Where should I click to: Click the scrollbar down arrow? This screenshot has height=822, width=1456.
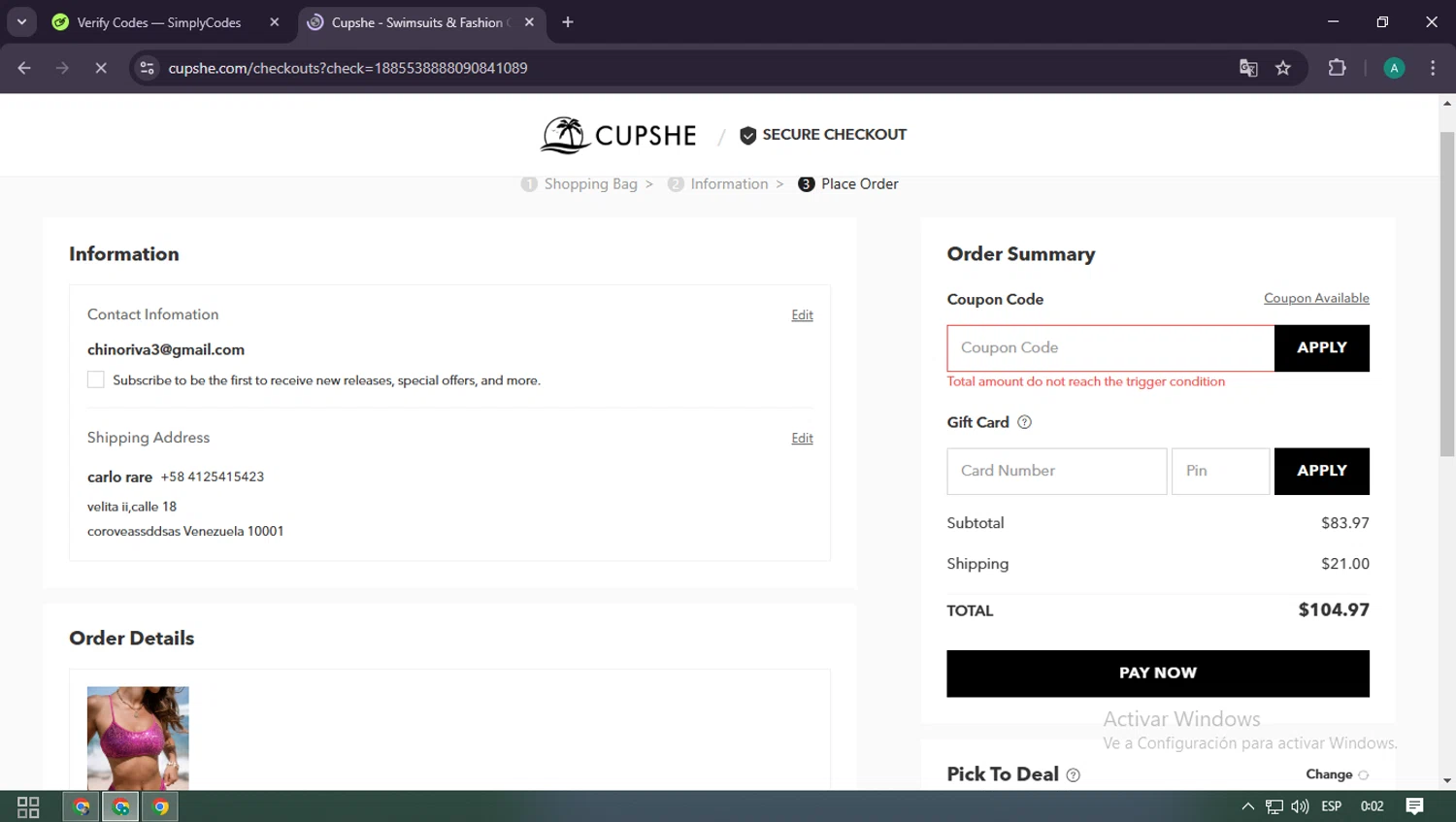[1447, 781]
